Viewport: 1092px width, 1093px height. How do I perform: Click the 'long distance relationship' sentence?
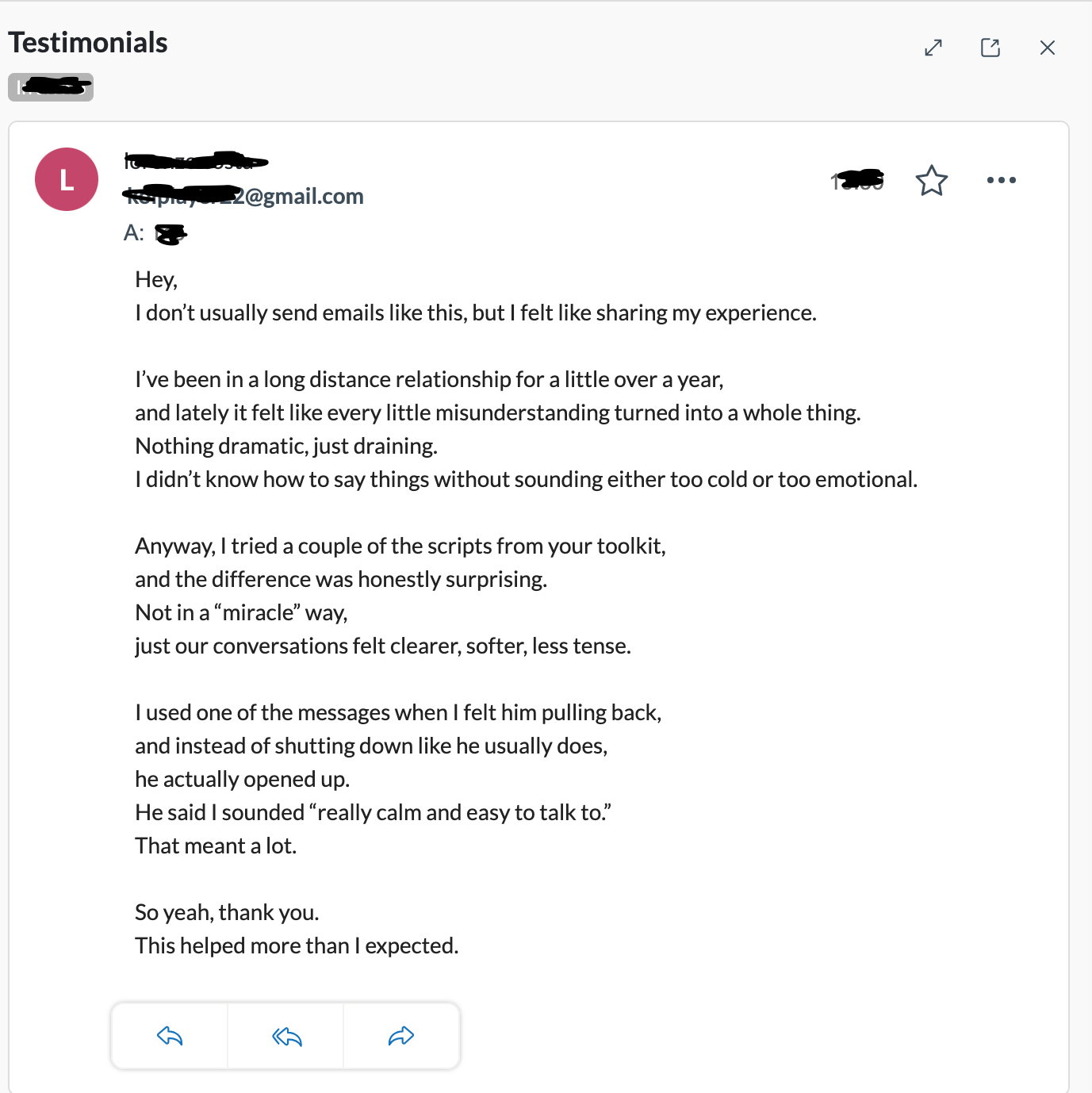(429, 379)
